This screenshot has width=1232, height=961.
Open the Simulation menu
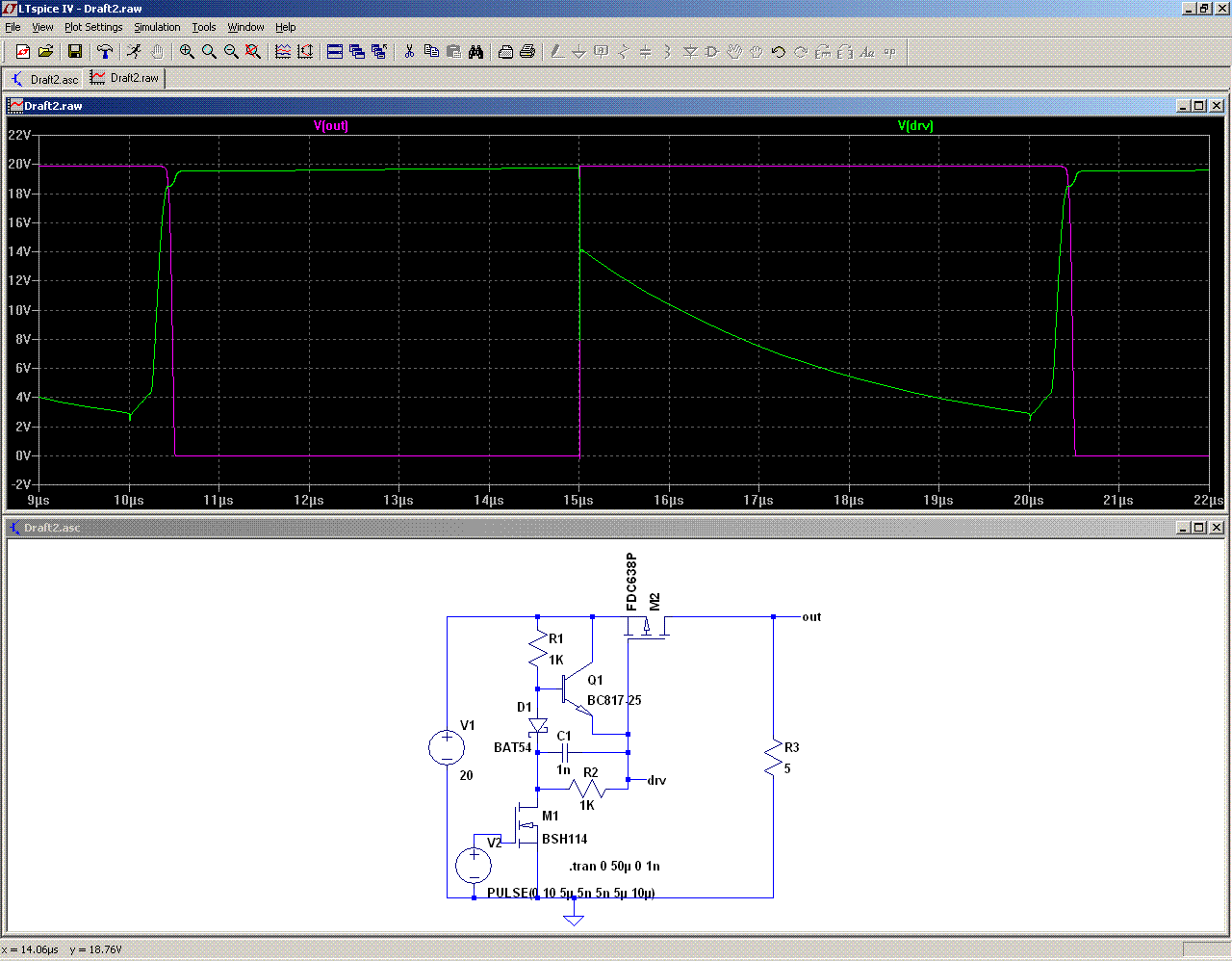coord(157,27)
